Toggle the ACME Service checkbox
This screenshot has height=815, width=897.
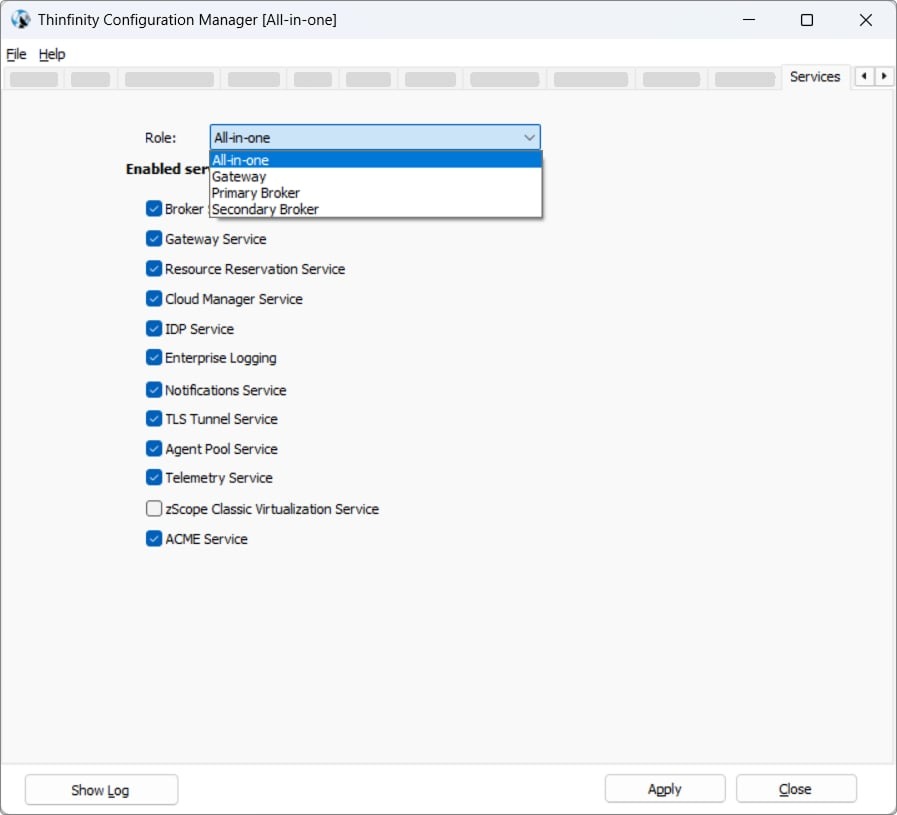pyautogui.click(x=154, y=539)
